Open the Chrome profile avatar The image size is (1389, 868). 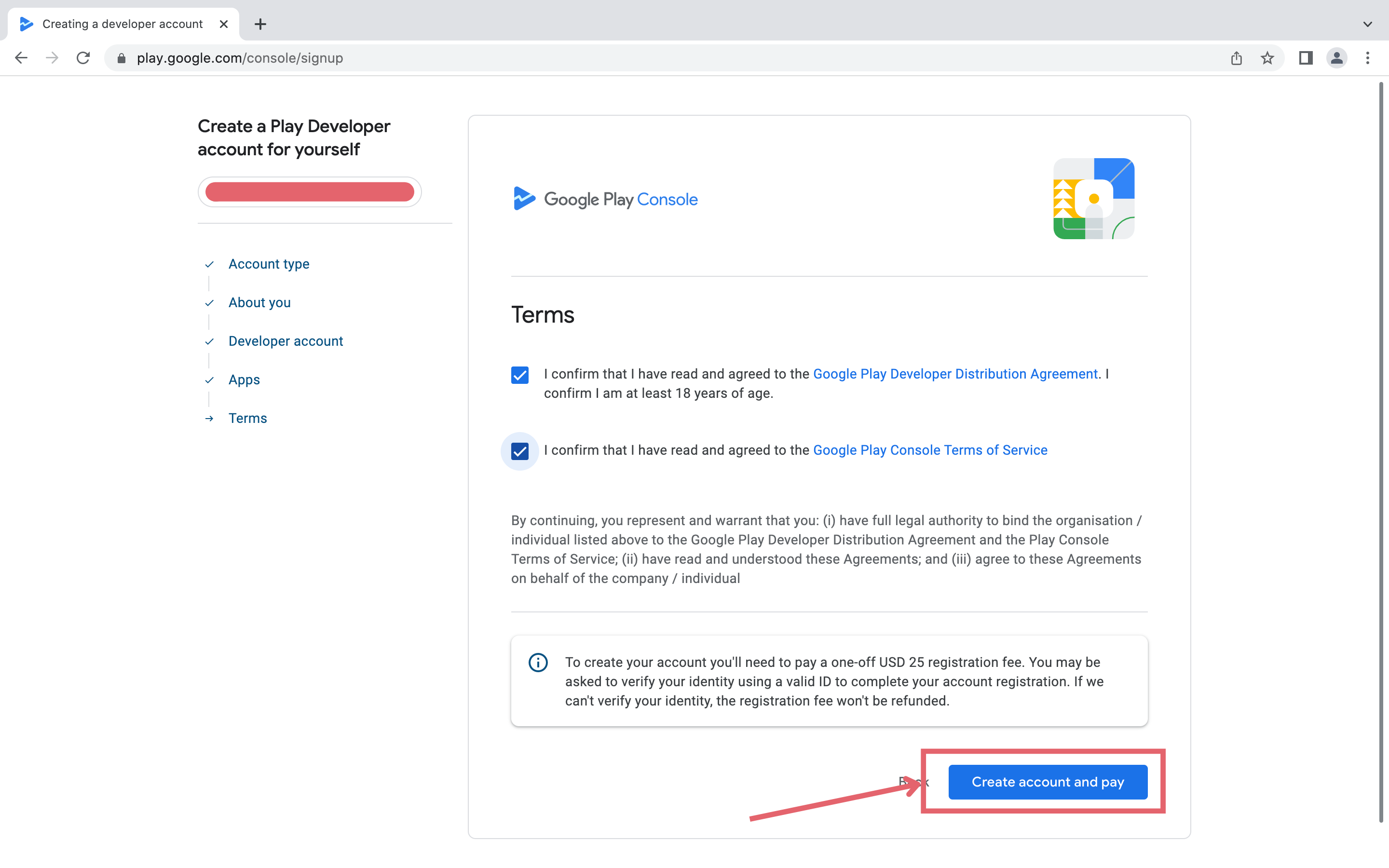point(1337,58)
